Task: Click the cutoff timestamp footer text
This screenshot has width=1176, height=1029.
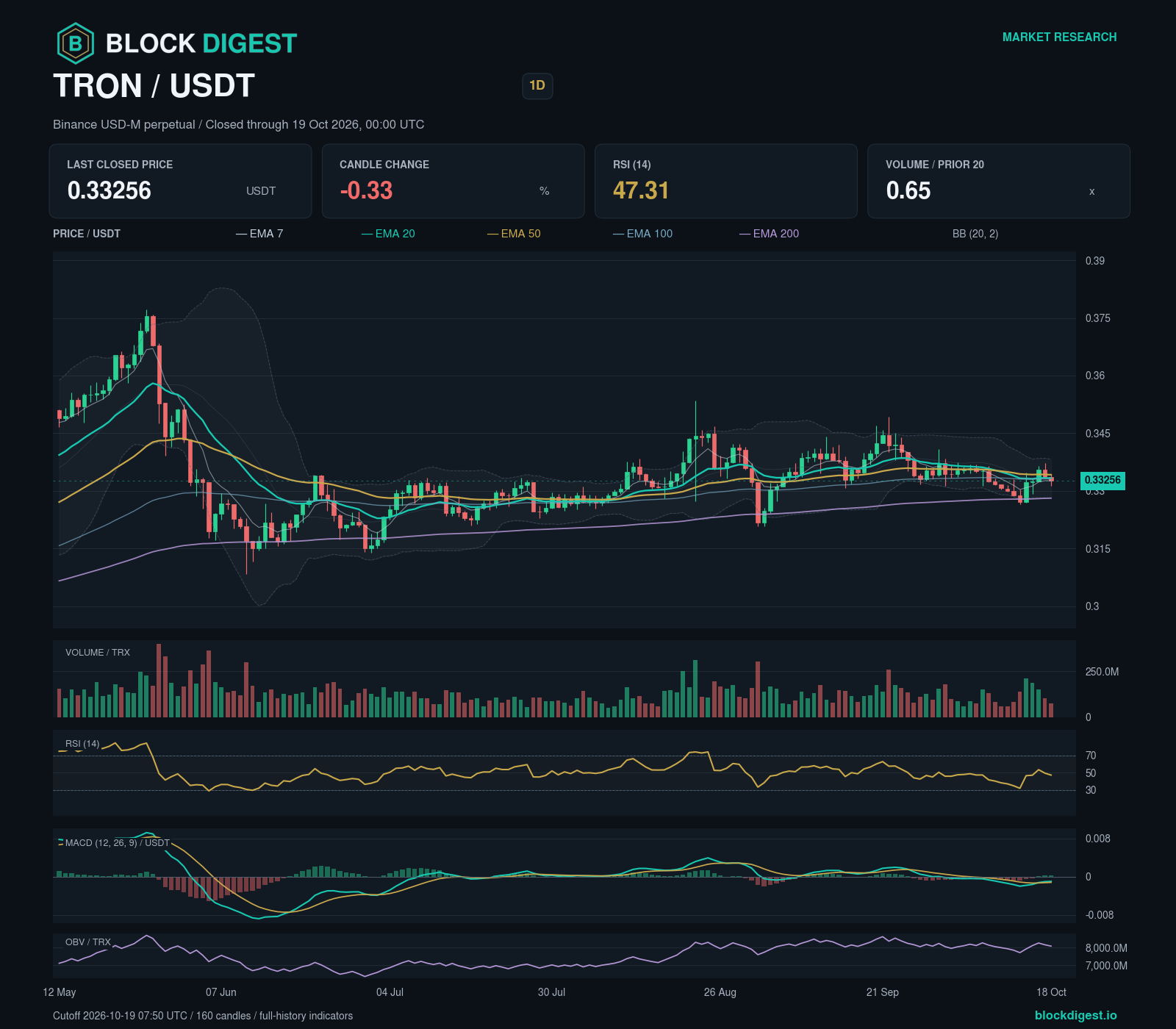Action: coord(203,1016)
